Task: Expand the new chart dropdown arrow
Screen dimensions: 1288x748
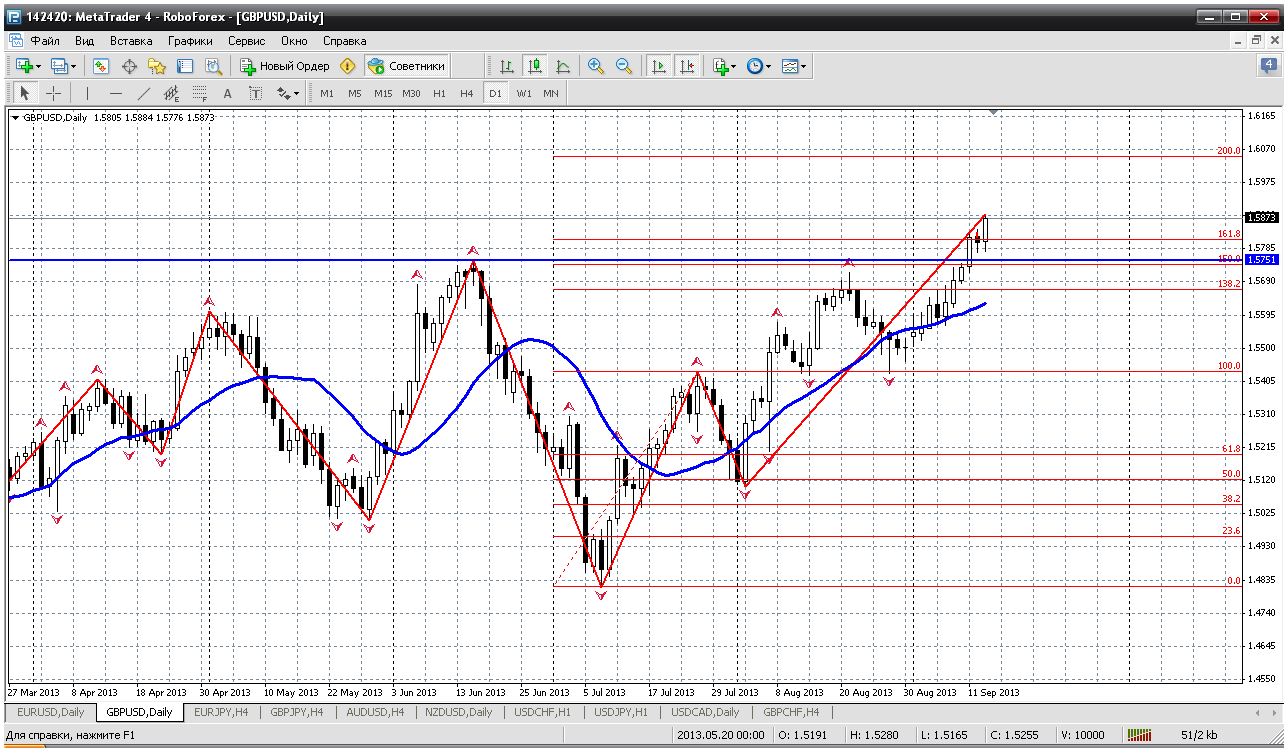Action: 39,66
